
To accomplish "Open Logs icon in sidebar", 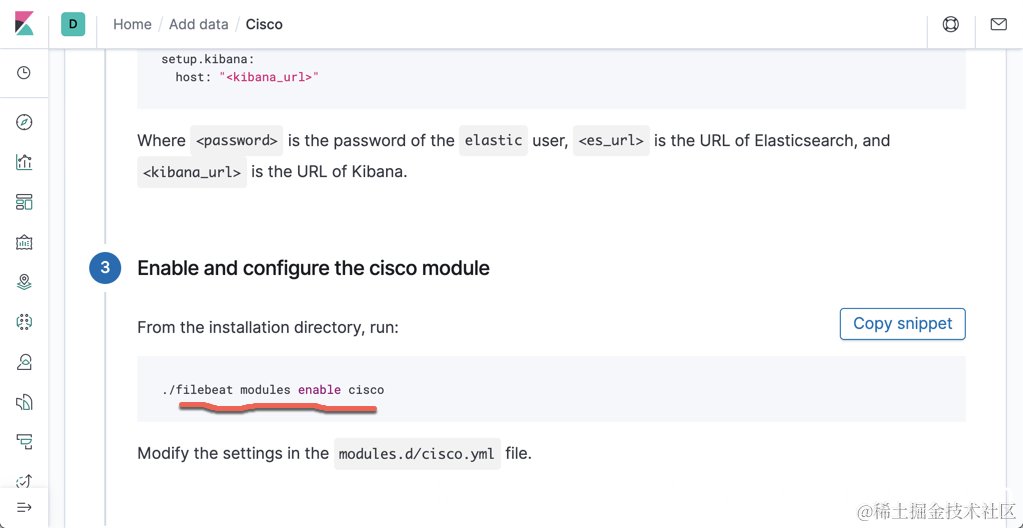I will click(24, 402).
